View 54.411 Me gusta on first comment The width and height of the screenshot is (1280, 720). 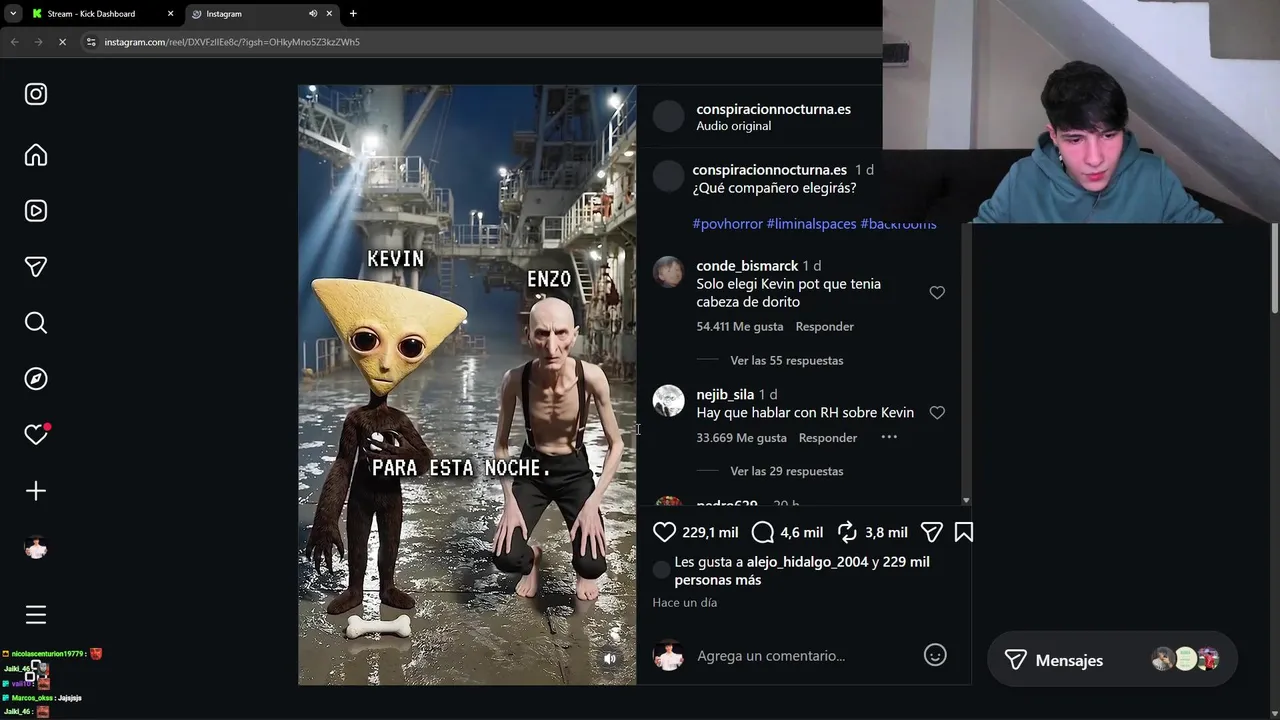(740, 327)
